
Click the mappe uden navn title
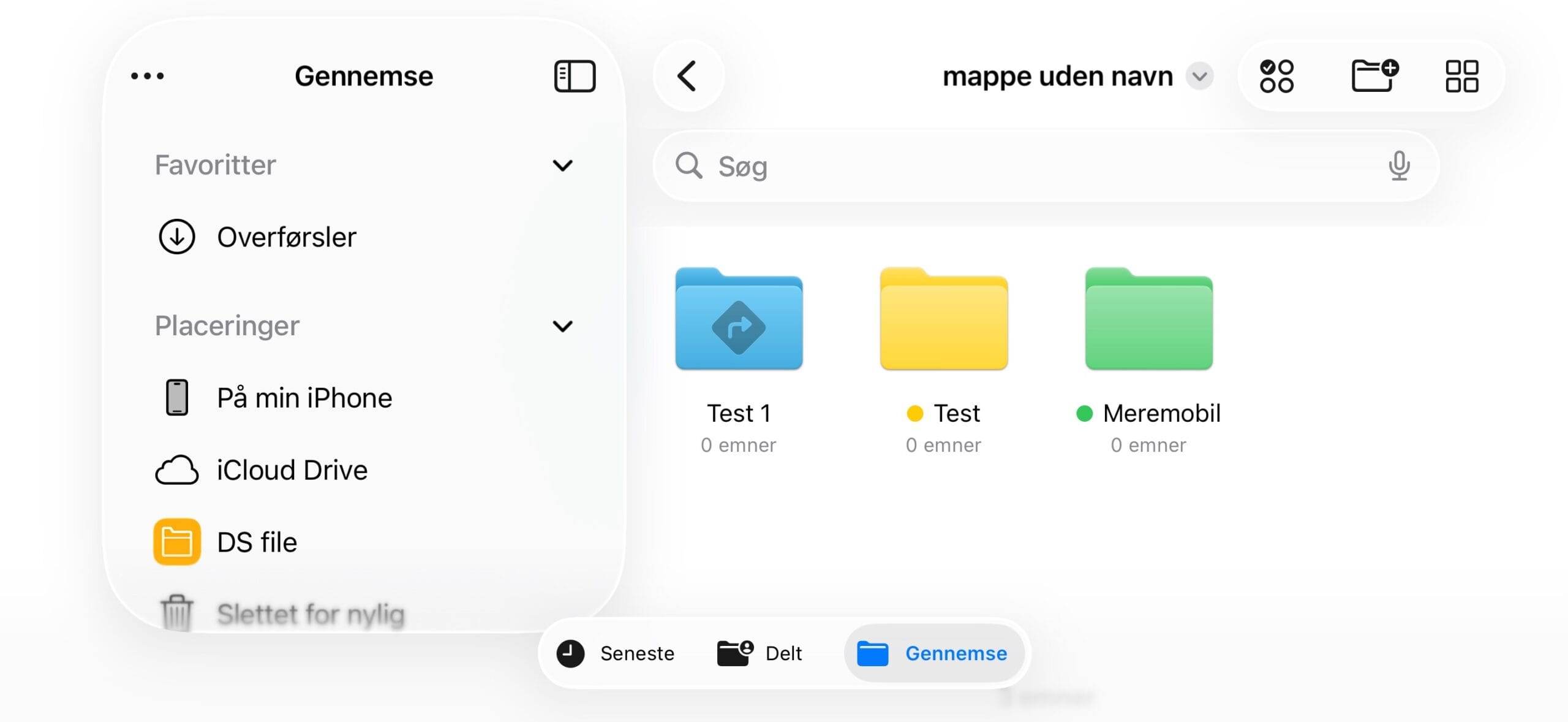pos(1058,77)
